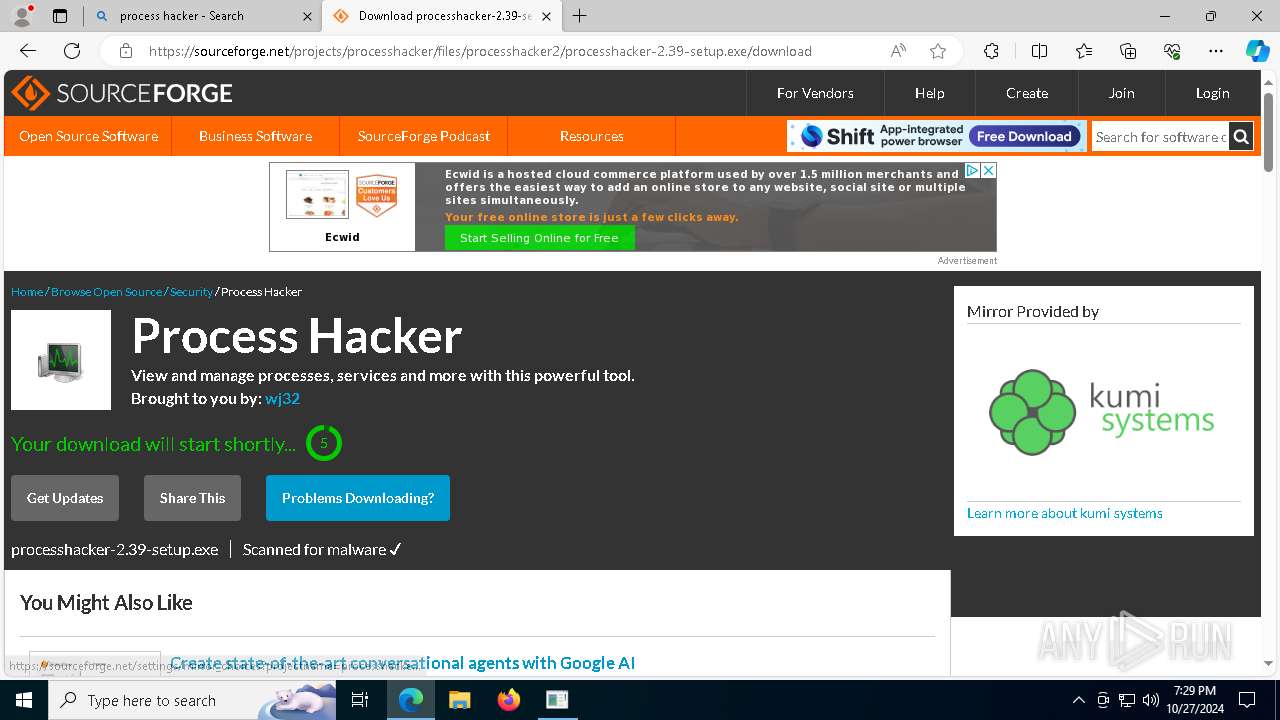Click the Process Hacker project icon
This screenshot has height=720, width=1280.
[61, 360]
